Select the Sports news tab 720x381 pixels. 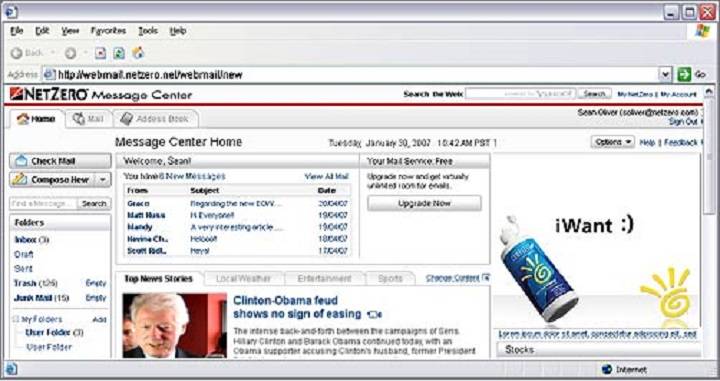(390, 279)
